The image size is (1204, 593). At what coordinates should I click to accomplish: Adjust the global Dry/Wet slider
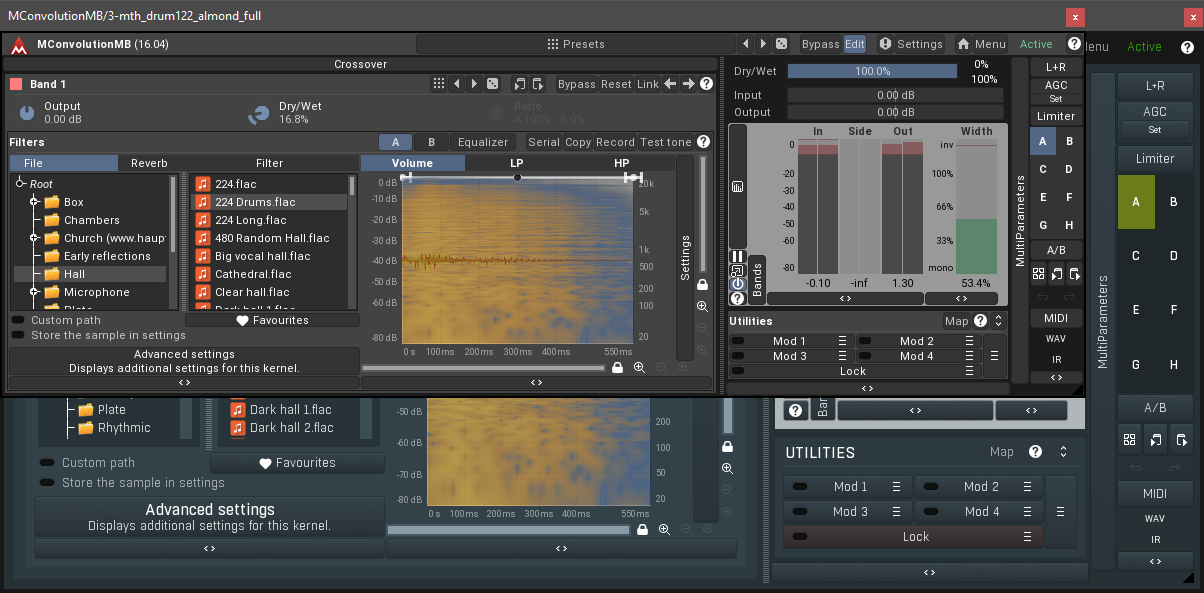click(x=873, y=71)
